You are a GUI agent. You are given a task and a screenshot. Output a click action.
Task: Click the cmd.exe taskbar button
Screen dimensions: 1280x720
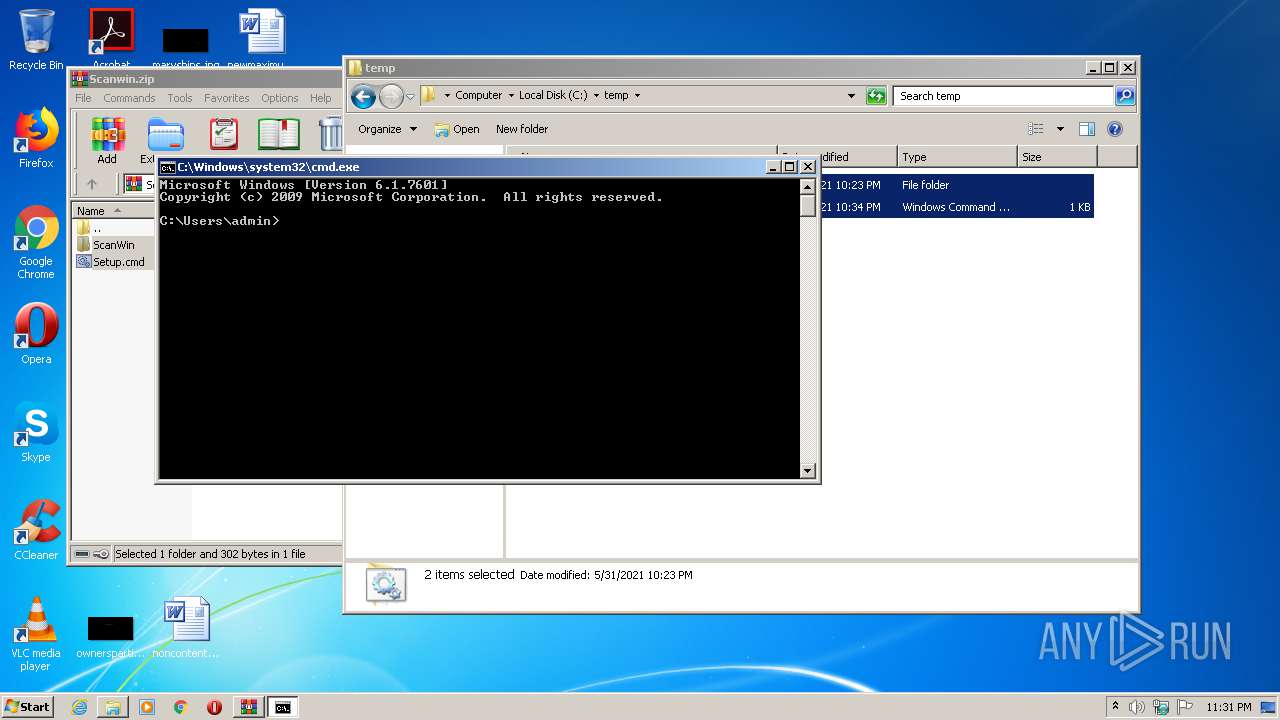pyautogui.click(x=283, y=707)
